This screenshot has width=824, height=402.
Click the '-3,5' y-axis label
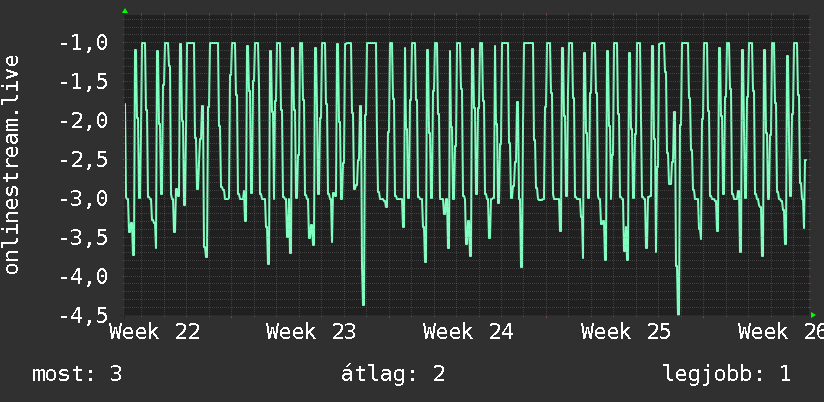click(x=84, y=237)
